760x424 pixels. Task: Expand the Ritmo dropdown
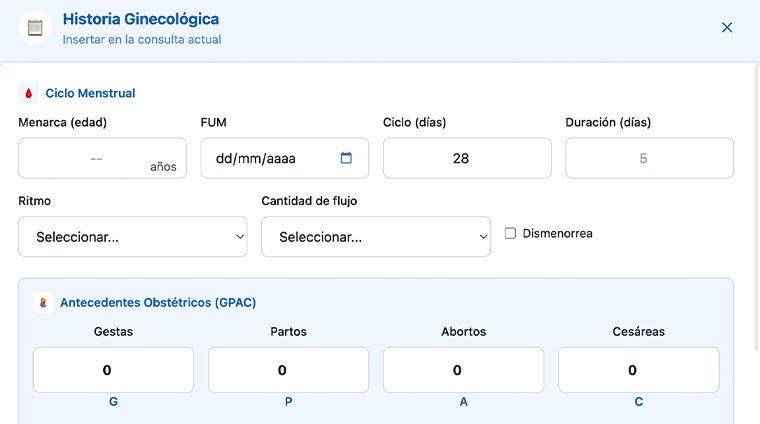point(133,237)
